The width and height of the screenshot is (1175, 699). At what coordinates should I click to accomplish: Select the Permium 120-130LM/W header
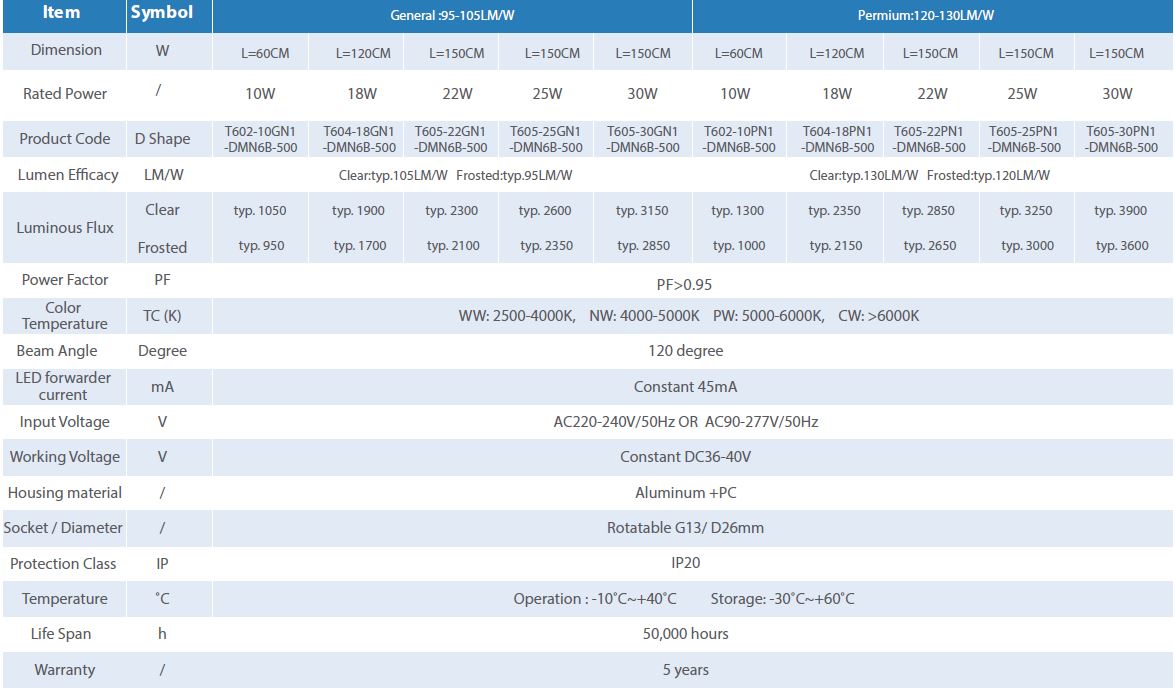[x=932, y=16]
